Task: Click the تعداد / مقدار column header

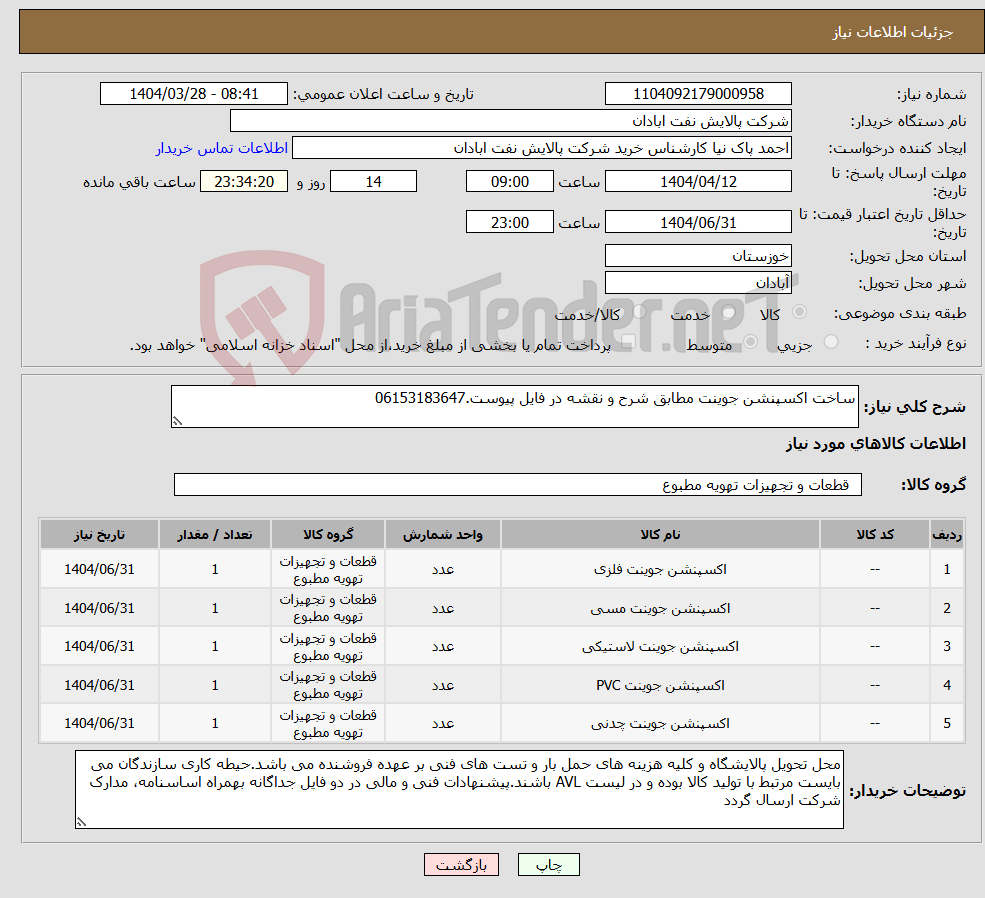Action: pyautogui.click(x=214, y=534)
